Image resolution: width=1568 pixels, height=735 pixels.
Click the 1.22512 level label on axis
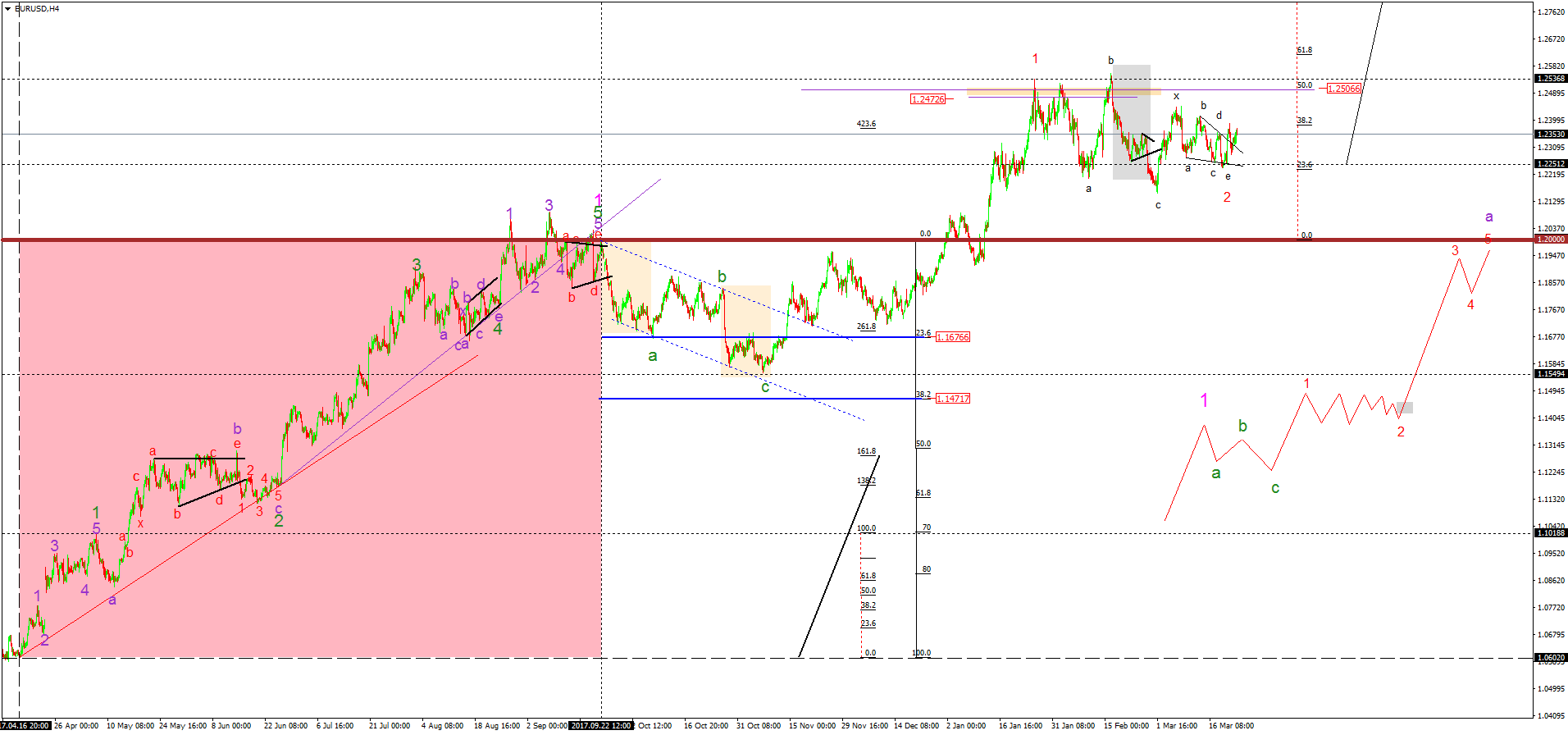tap(1550, 164)
